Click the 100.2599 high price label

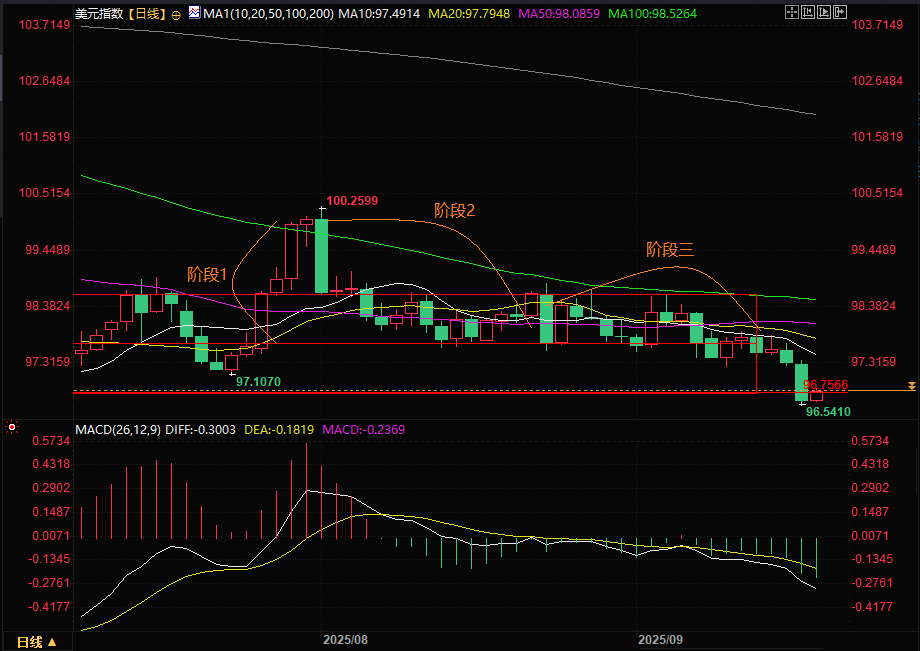coord(352,201)
